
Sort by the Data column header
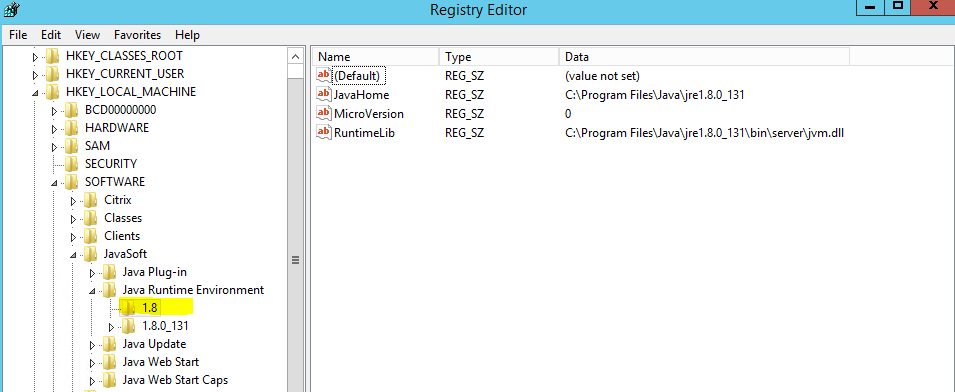click(704, 57)
